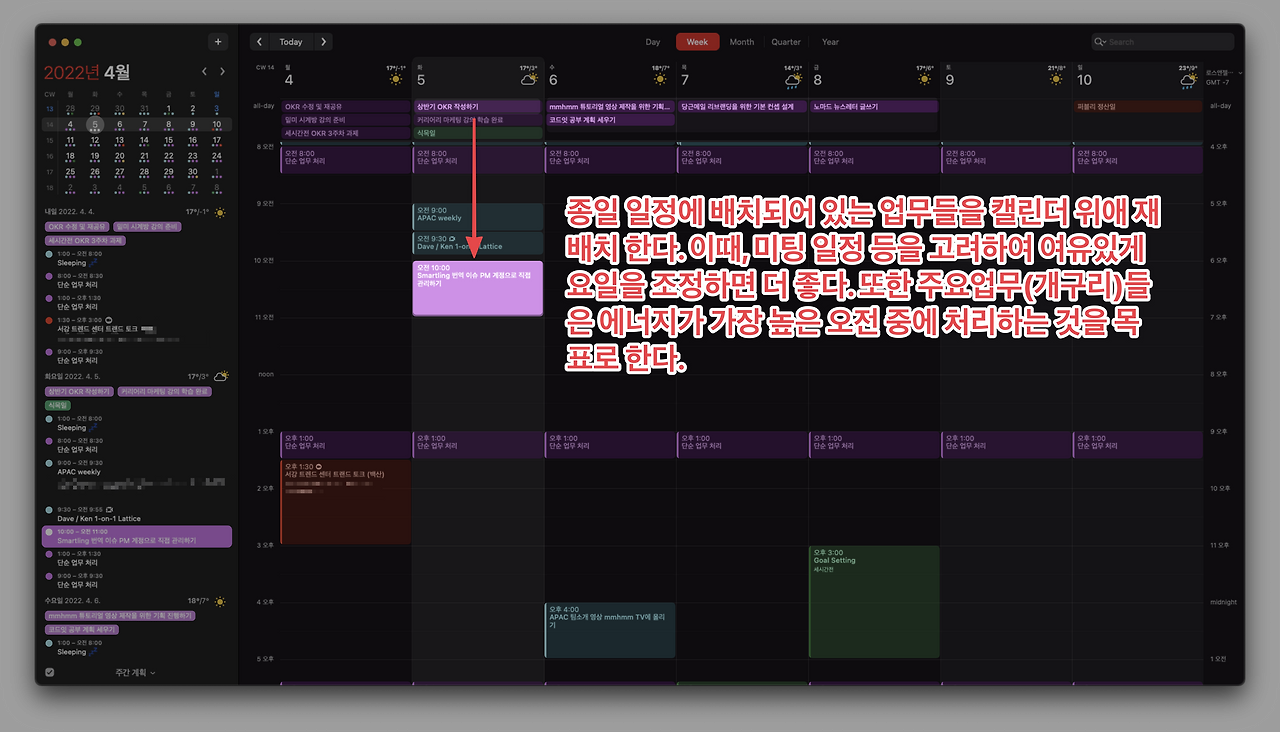Click the sun weather icon for Monday 4
Screen dimensions: 1280x732
point(395,79)
